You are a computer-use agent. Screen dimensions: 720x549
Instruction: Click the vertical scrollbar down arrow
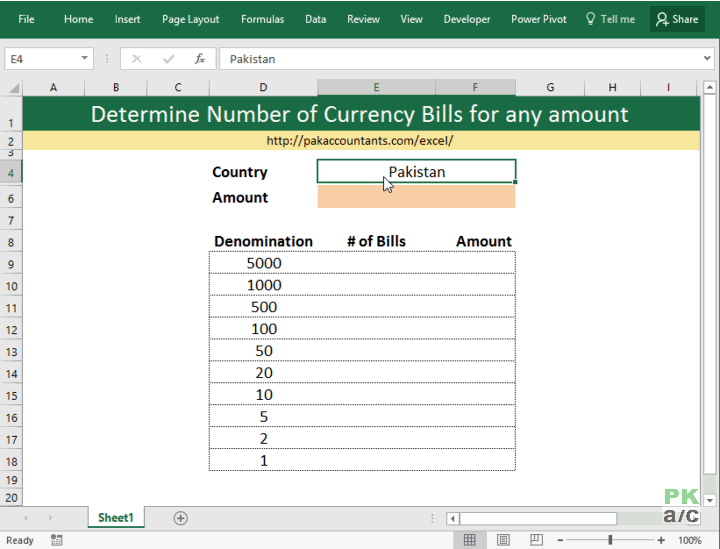click(709, 500)
